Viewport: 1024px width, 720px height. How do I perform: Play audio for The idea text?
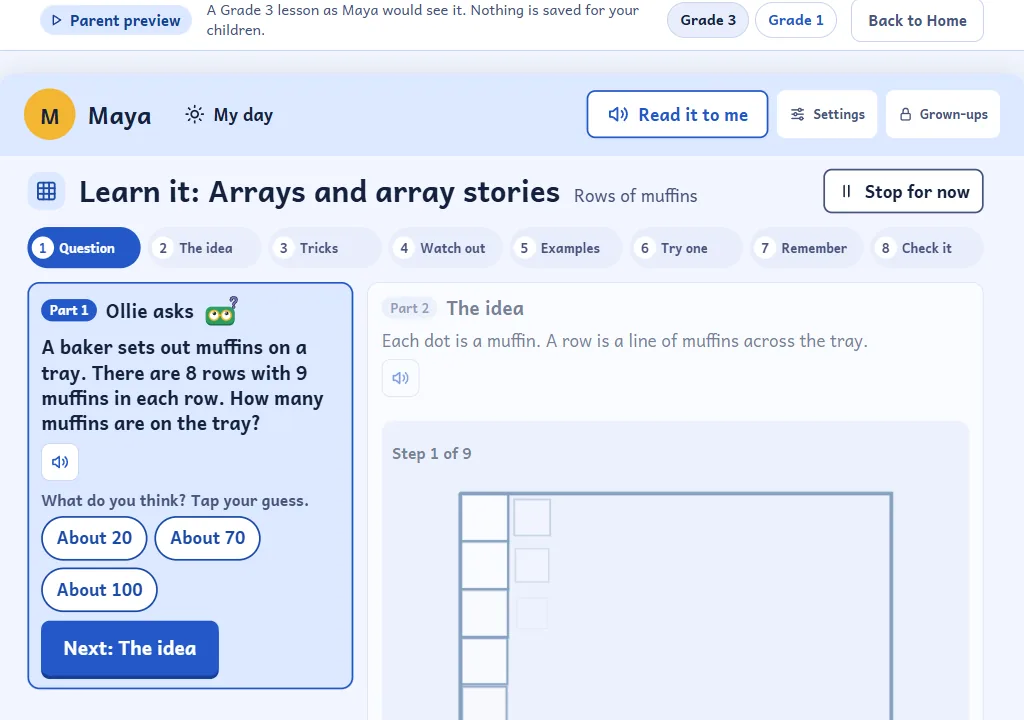400,378
